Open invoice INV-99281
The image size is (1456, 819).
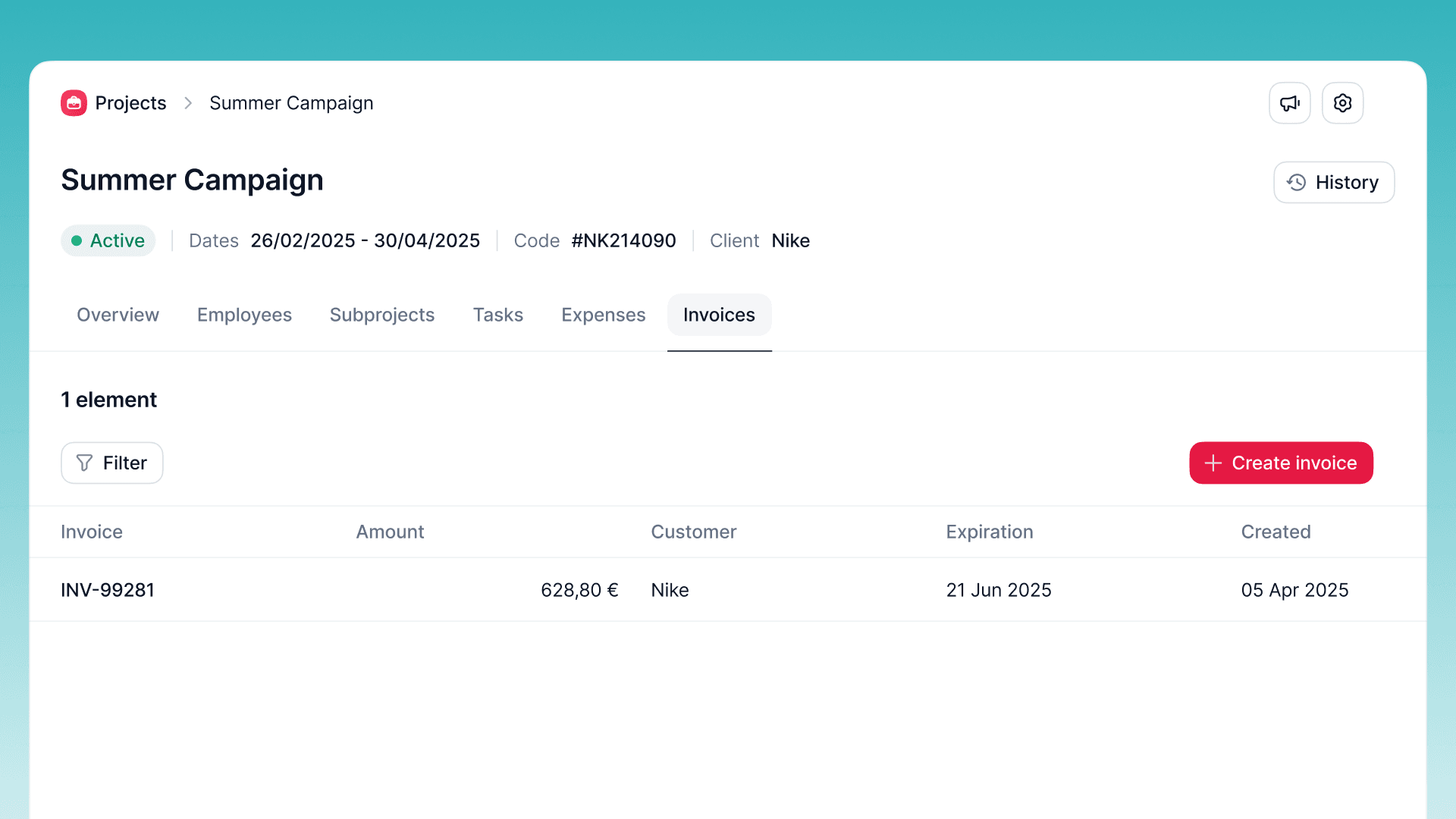pos(108,589)
